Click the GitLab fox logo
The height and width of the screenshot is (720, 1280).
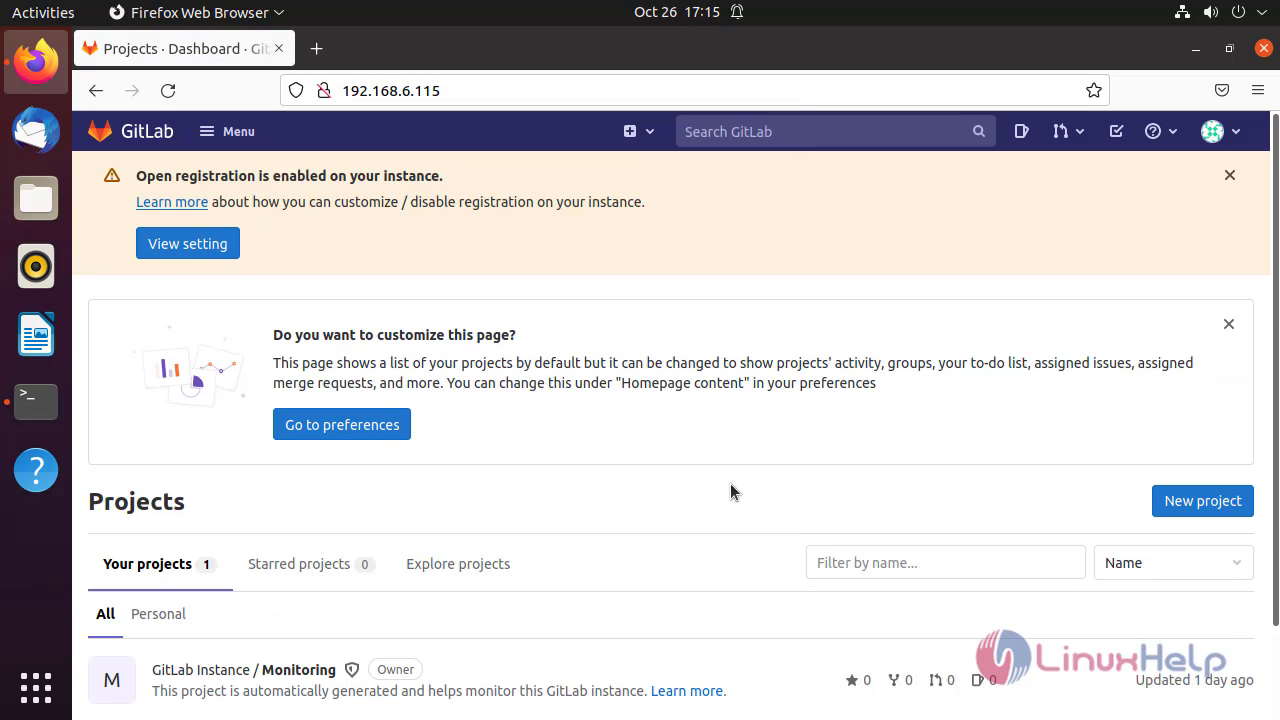pyautogui.click(x=100, y=131)
